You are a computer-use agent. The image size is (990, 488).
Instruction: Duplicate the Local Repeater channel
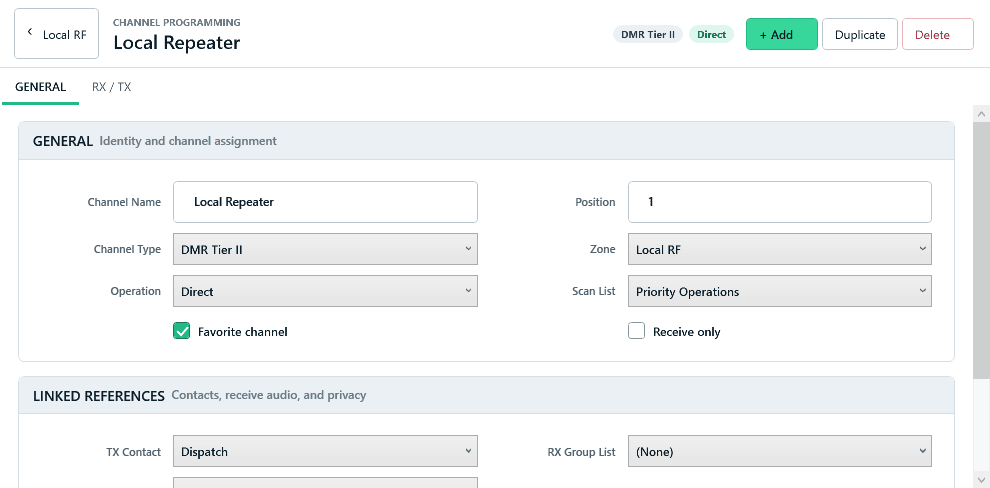point(859,34)
